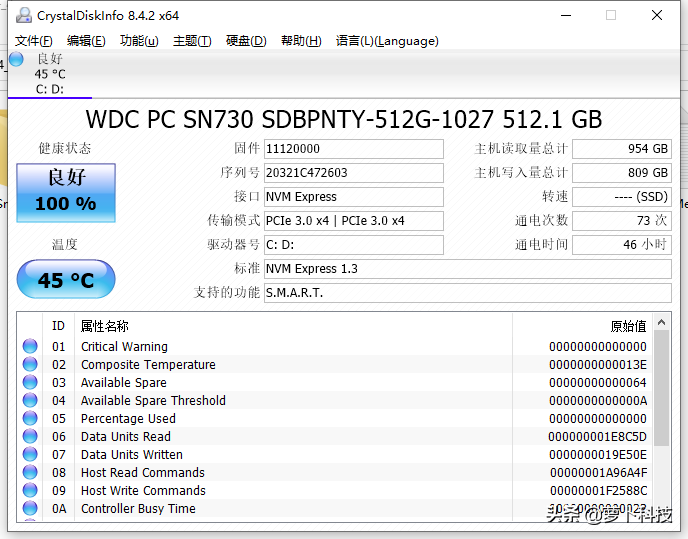Click the features field S.M.A.R.T.
The image size is (688, 539).
(468, 293)
